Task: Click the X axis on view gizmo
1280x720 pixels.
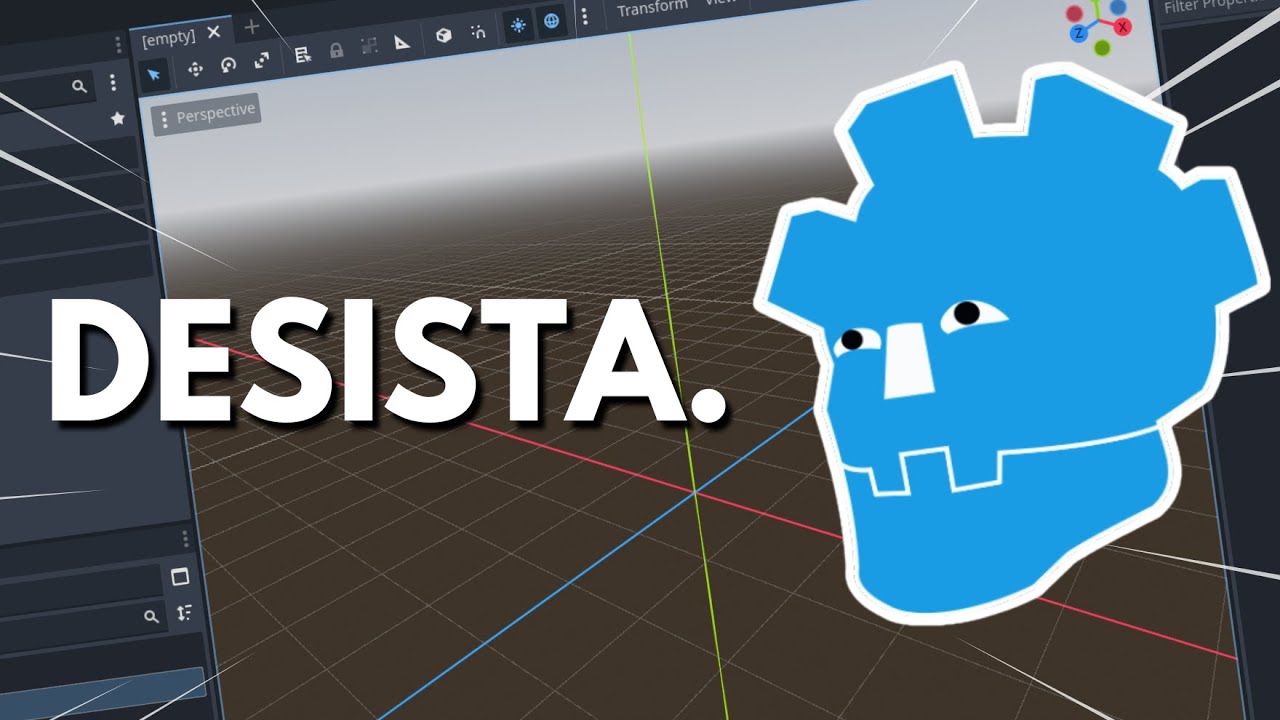Action: tap(1123, 27)
